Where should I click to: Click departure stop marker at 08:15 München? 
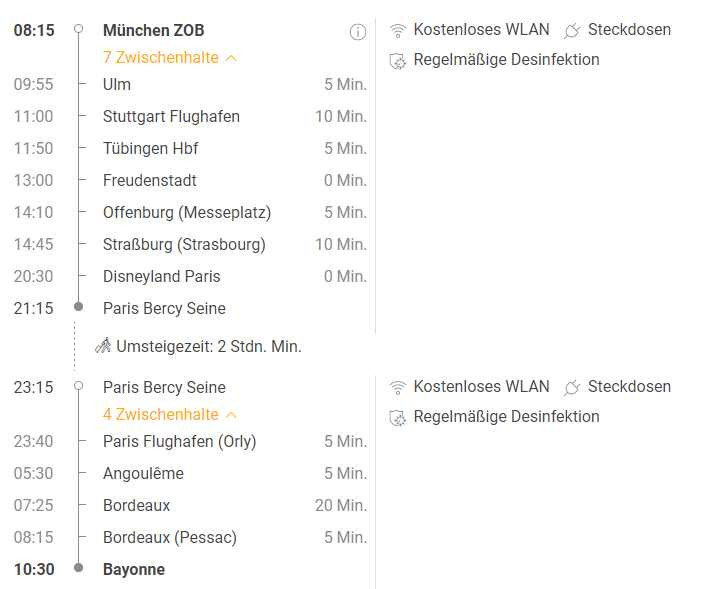point(78,29)
